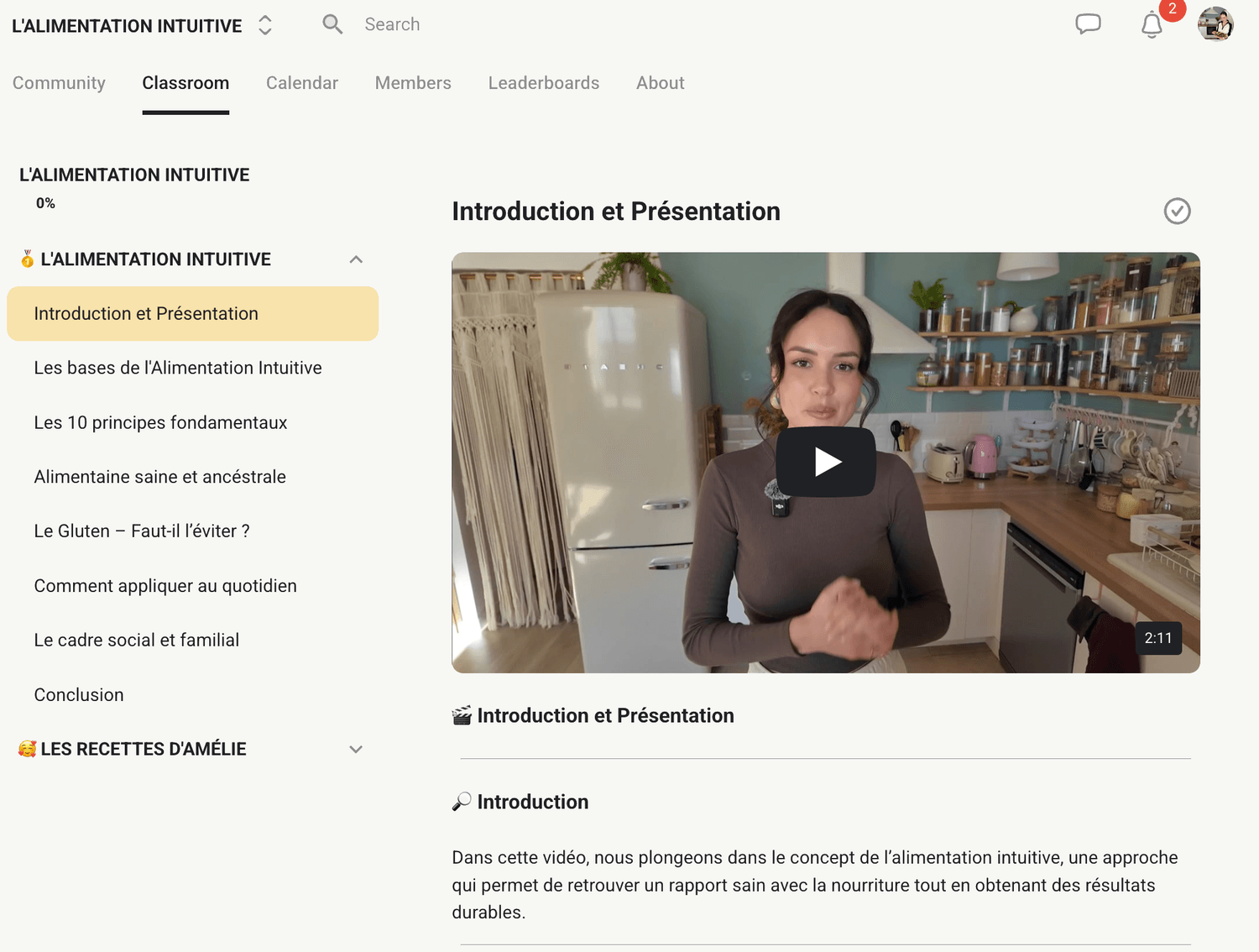Open the notifications bell
Image resolution: width=1259 pixels, height=952 pixels.
1152,25
